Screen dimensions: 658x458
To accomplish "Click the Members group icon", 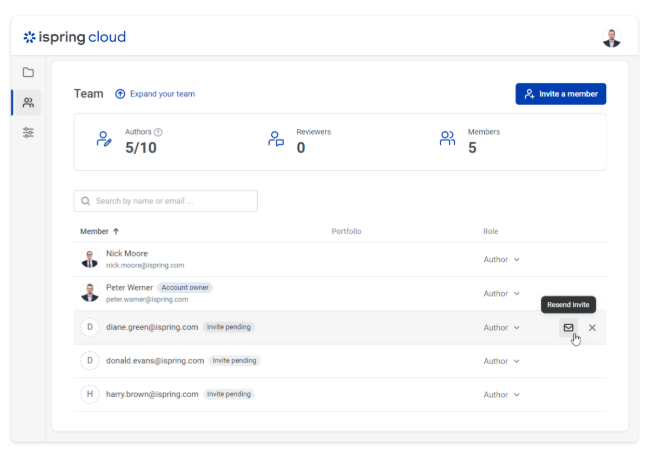I will click(x=447, y=139).
